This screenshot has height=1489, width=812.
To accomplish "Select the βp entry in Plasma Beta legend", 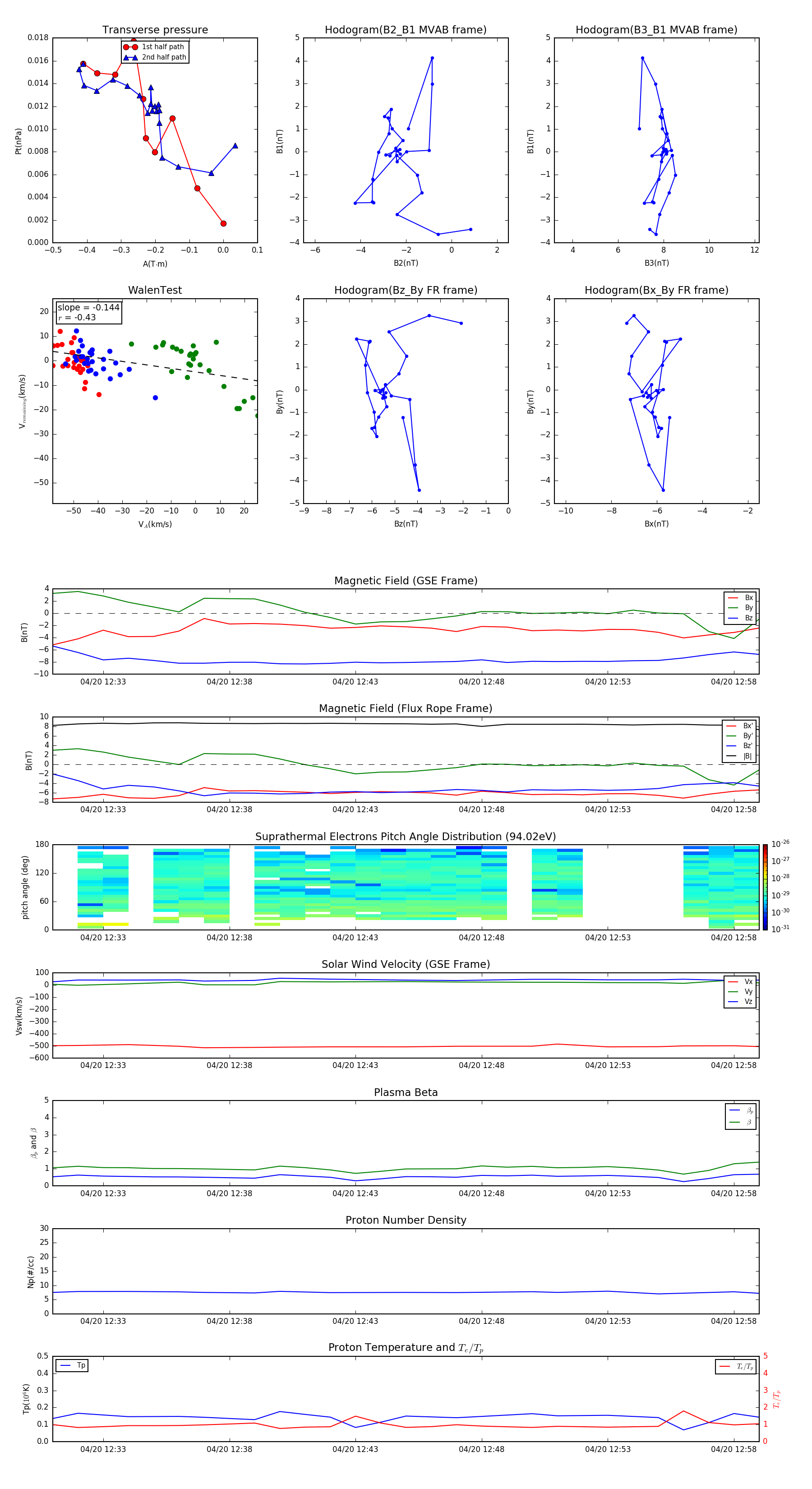I will (742, 1110).
